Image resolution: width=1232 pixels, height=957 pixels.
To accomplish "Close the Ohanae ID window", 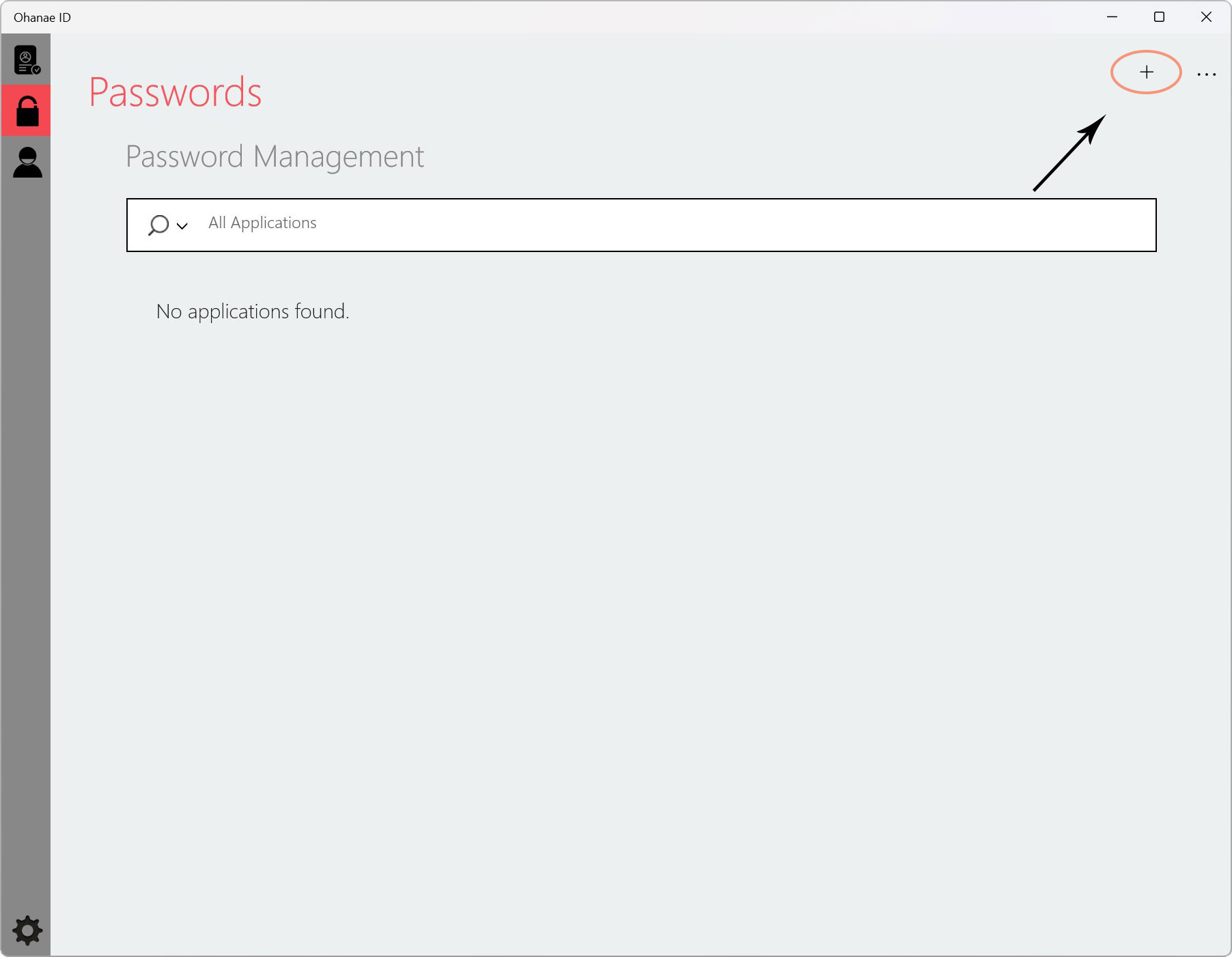I will [x=1206, y=17].
